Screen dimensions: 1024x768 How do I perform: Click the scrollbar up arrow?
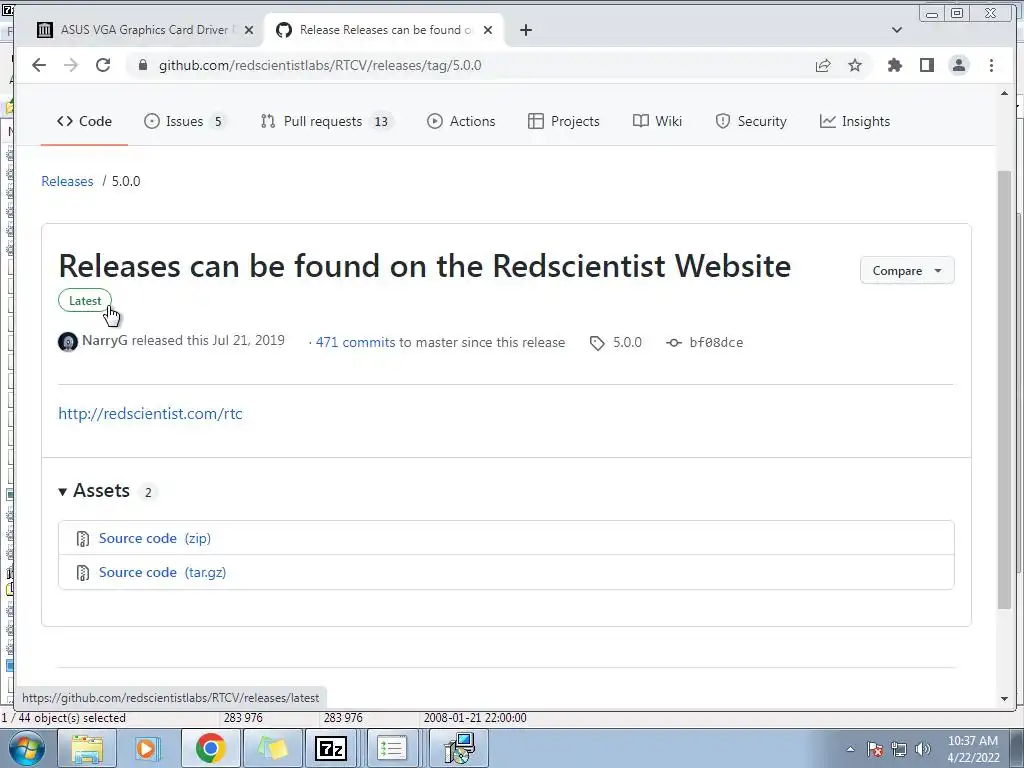(1004, 94)
